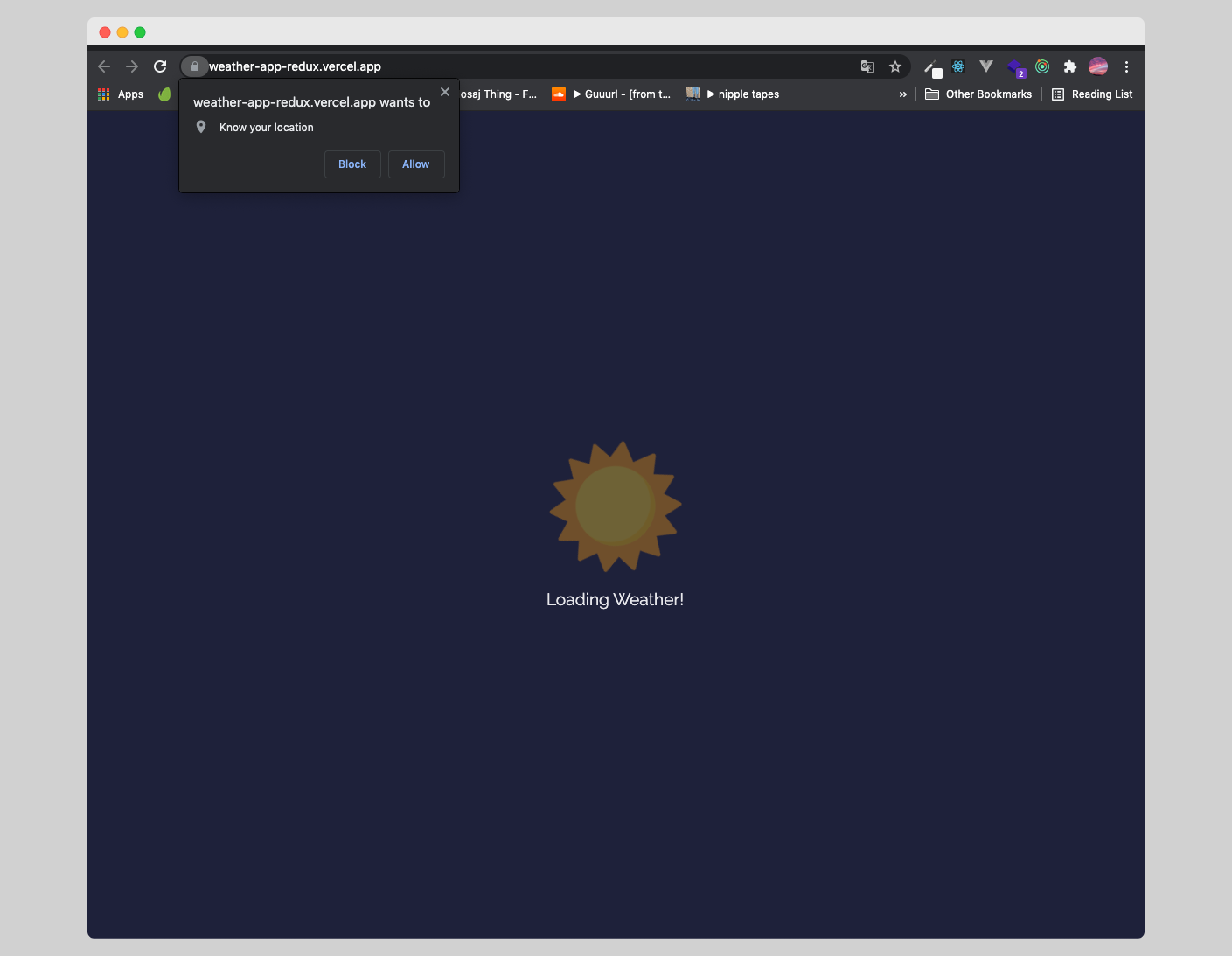1232x956 pixels.
Task: Open the translate page icon in address bar
Action: click(x=867, y=66)
